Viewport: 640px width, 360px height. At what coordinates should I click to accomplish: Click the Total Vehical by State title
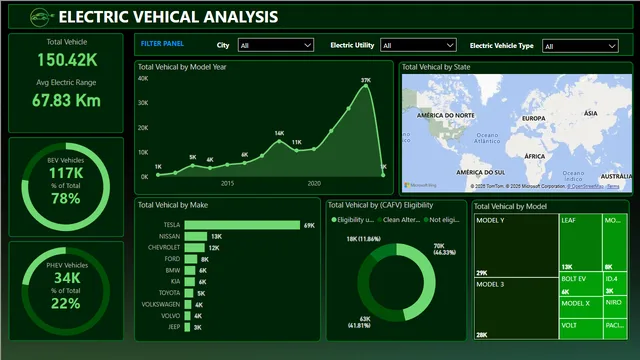pyautogui.click(x=436, y=67)
